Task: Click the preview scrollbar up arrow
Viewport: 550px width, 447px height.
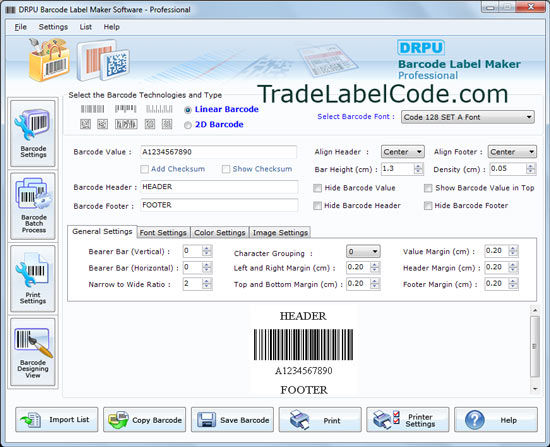Action: (x=535, y=311)
